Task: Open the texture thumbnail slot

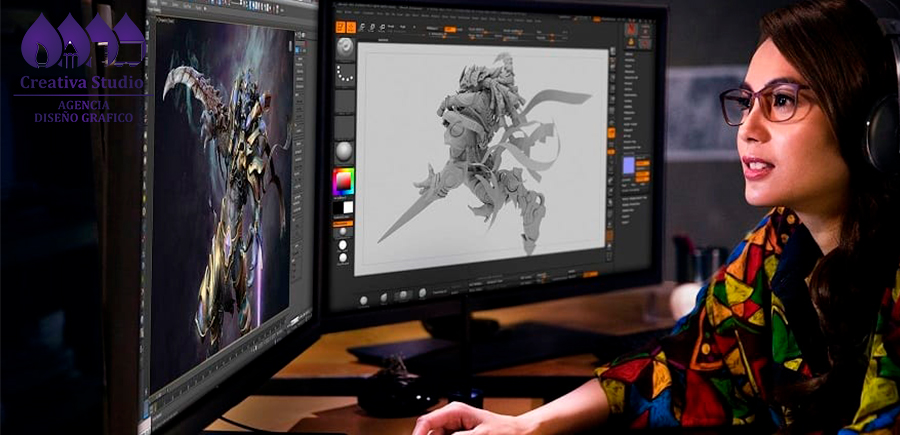Action: (344, 127)
